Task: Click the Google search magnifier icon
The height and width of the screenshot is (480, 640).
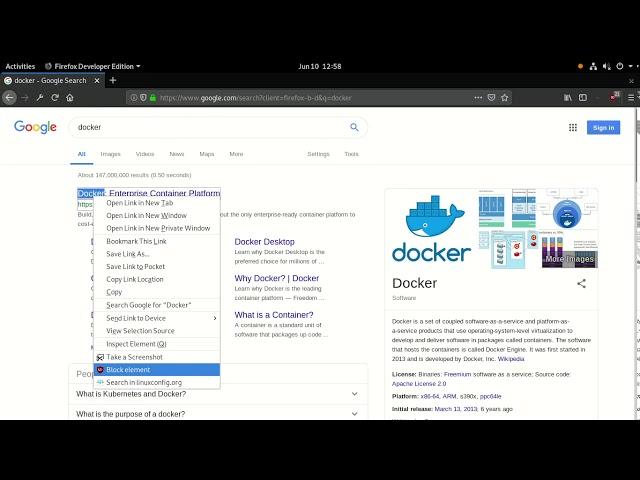Action: coord(354,127)
